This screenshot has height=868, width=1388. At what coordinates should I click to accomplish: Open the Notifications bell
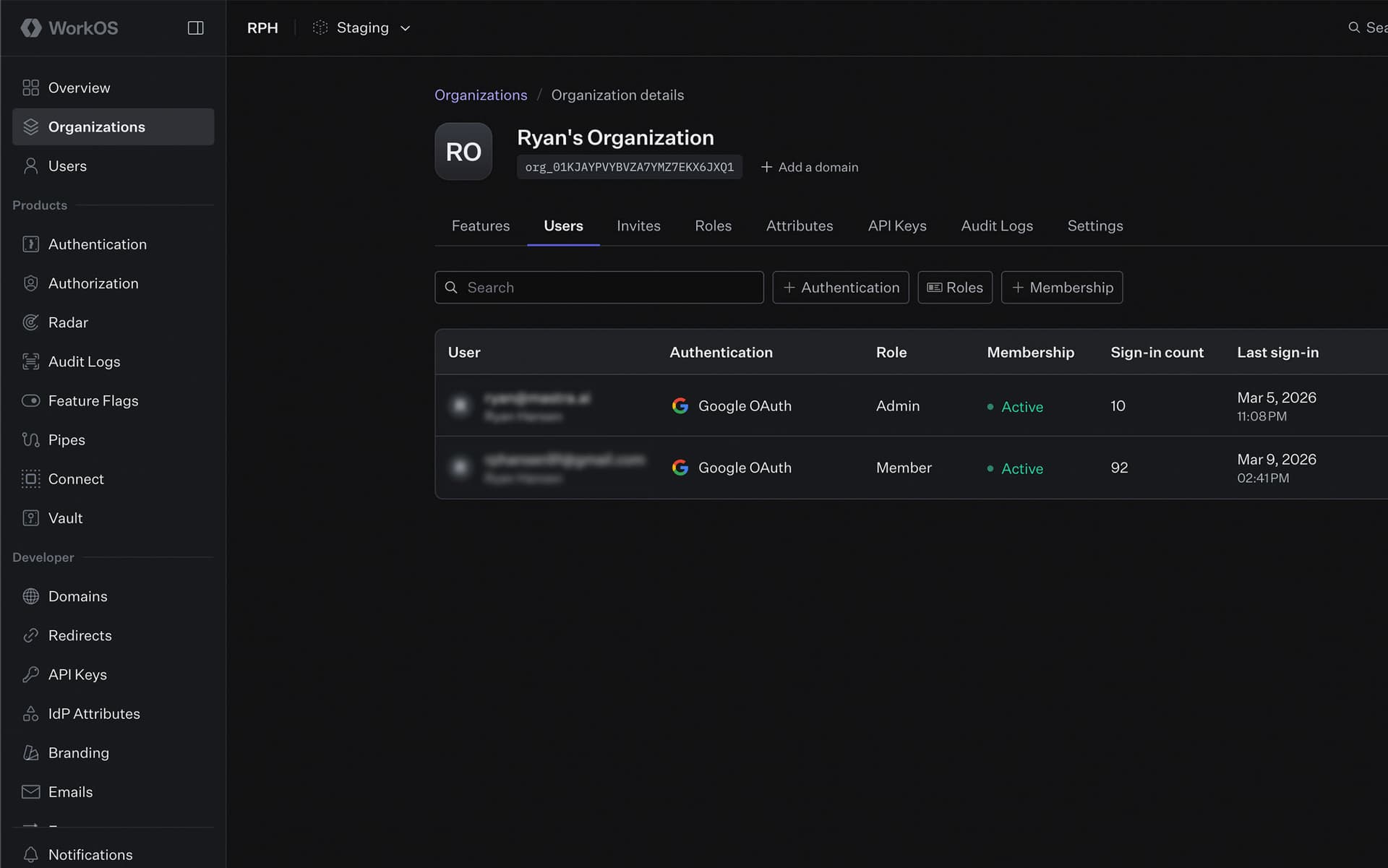point(30,854)
